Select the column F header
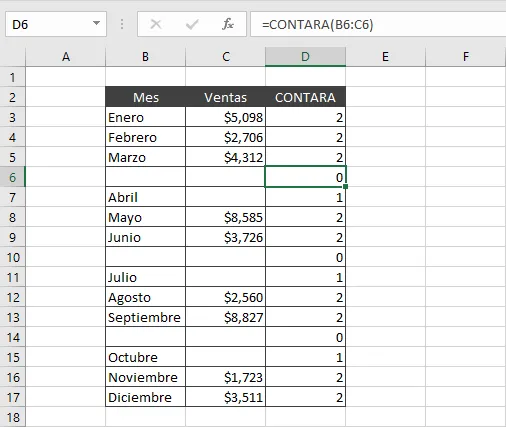This screenshot has width=506, height=427. [x=466, y=57]
